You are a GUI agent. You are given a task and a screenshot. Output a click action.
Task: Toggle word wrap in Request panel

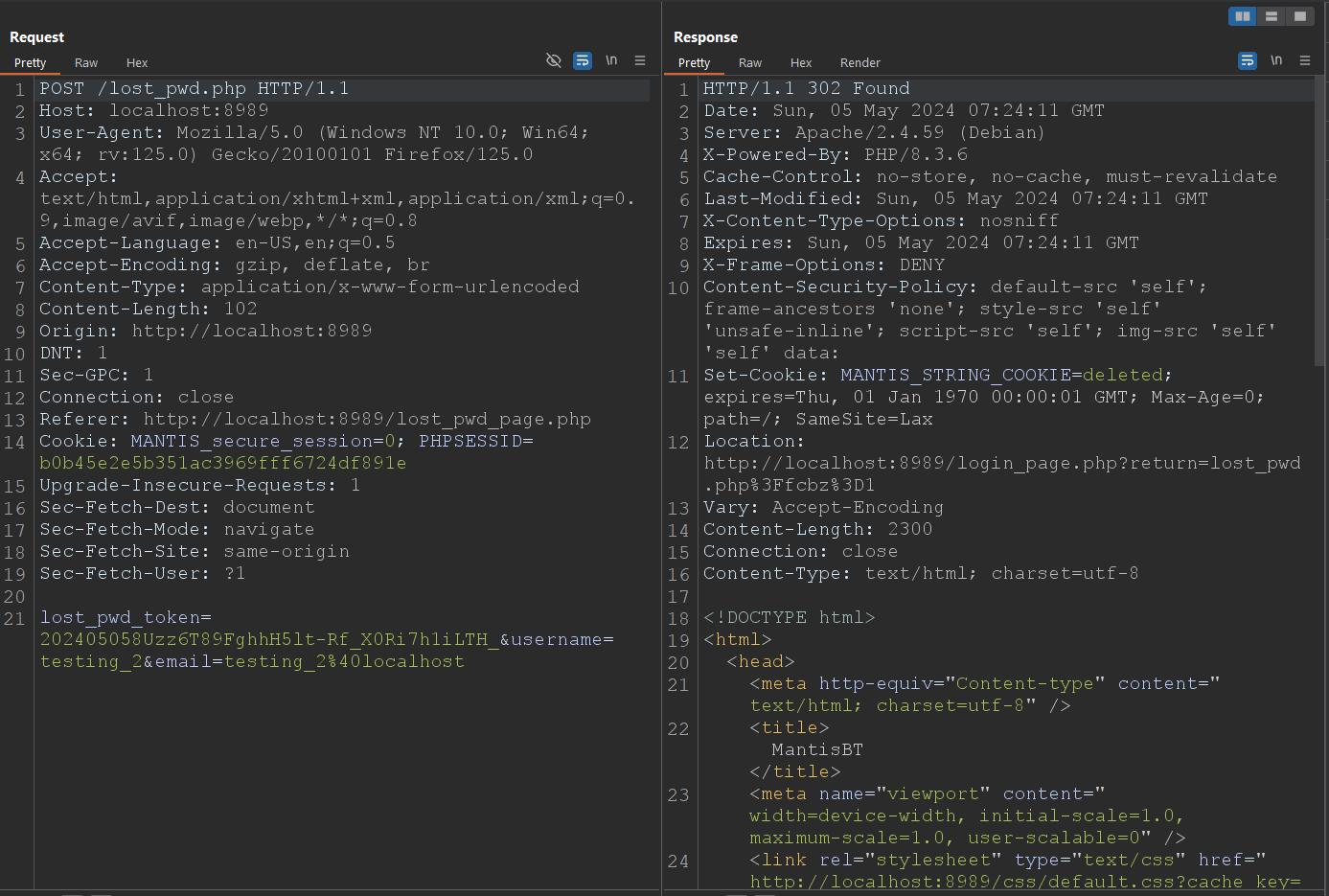[582, 60]
